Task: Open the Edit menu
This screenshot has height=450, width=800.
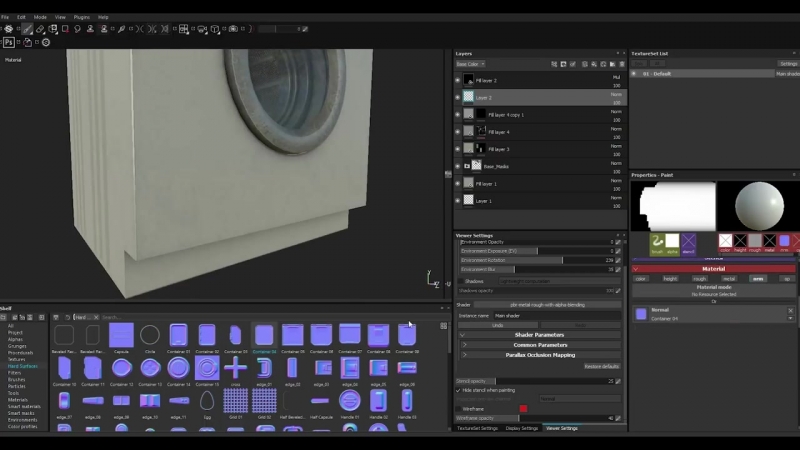Action: click(x=21, y=17)
